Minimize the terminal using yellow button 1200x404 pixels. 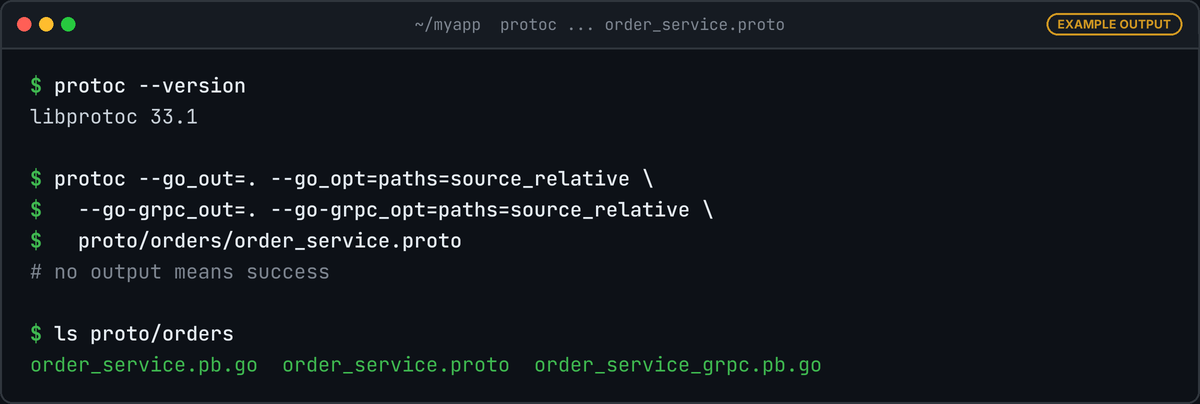click(x=46, y=24)
